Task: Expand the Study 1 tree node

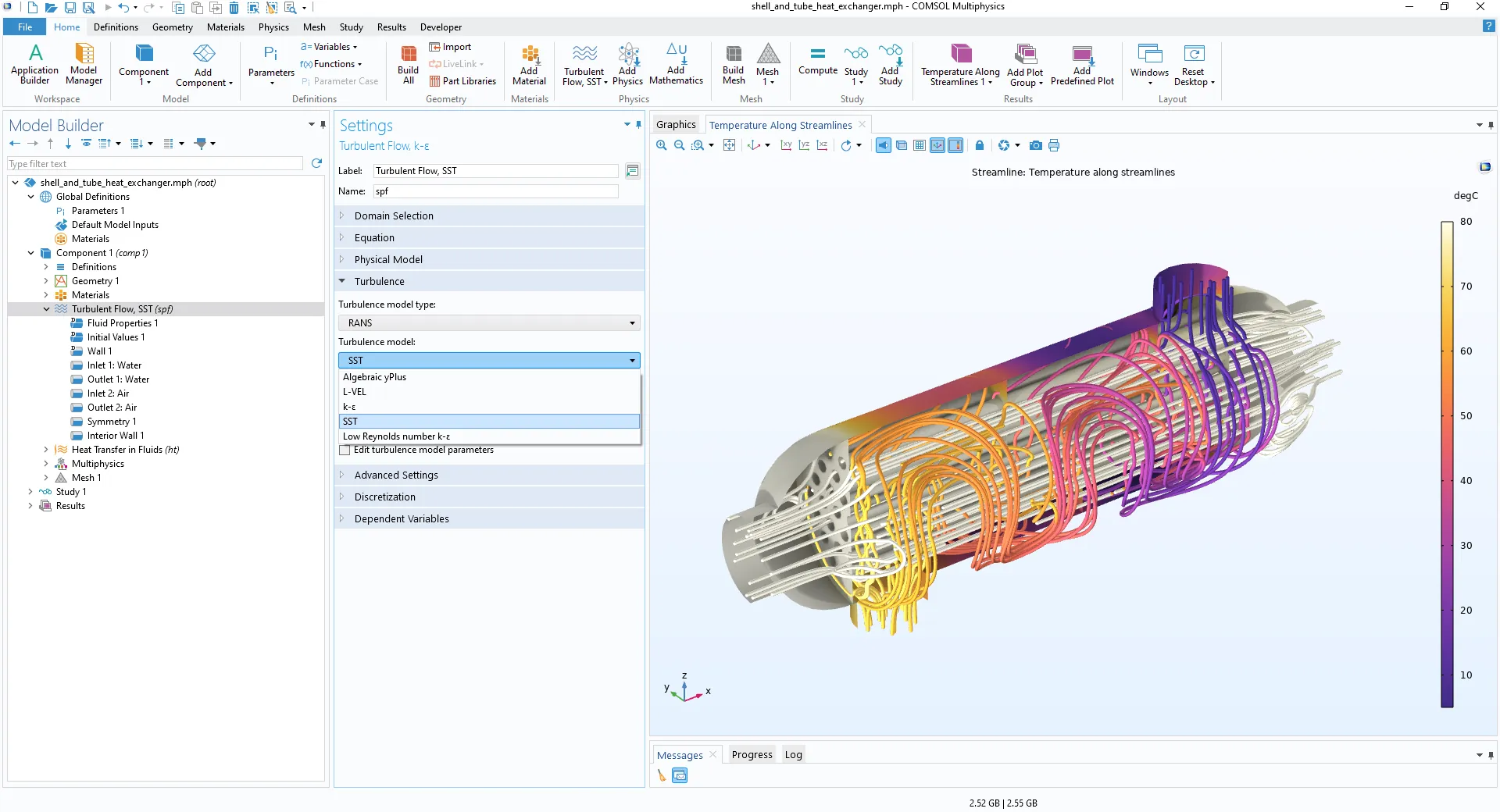Action: (x=30, y=492)
